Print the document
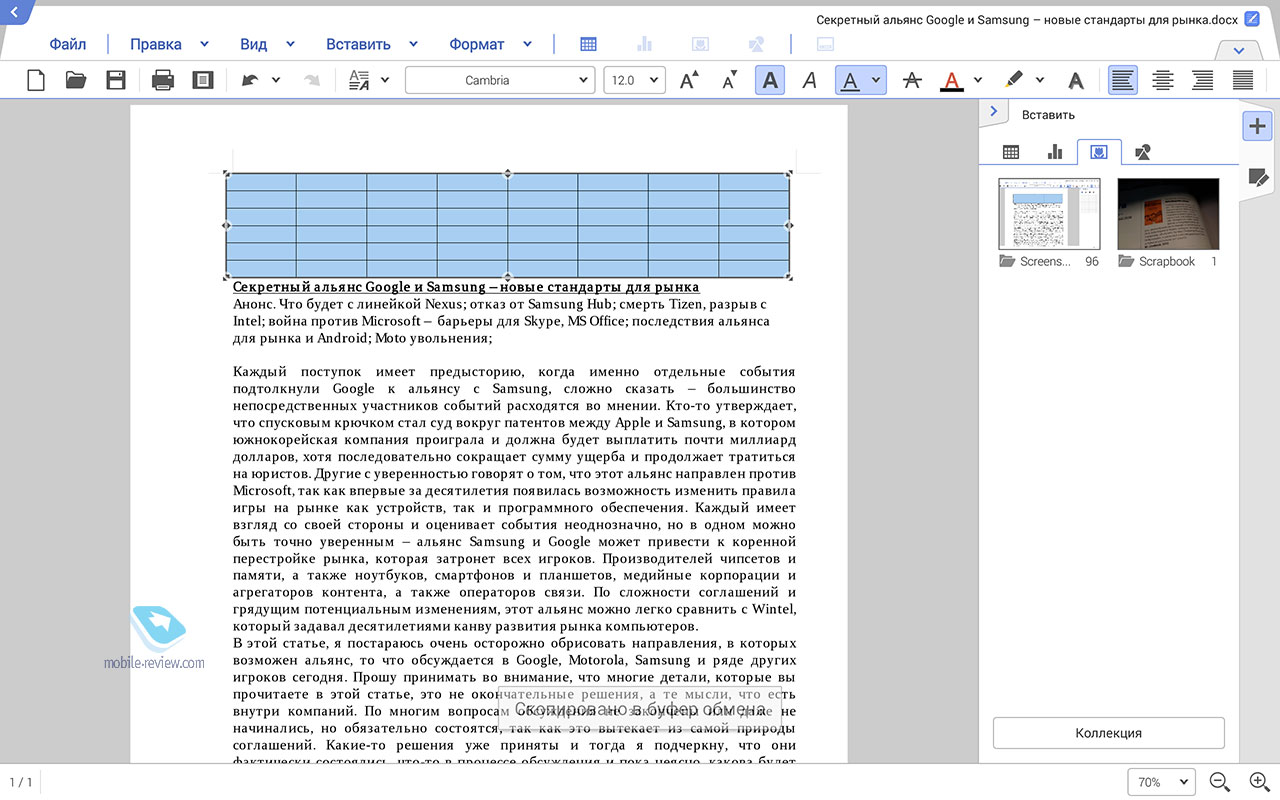1280x800 pixels. tap(163, 81)
